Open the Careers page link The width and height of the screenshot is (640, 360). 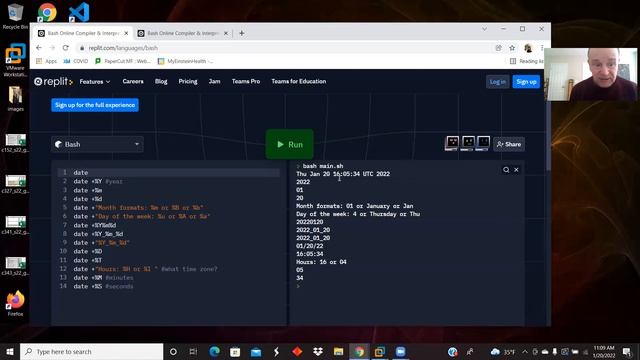coord(133,81)
